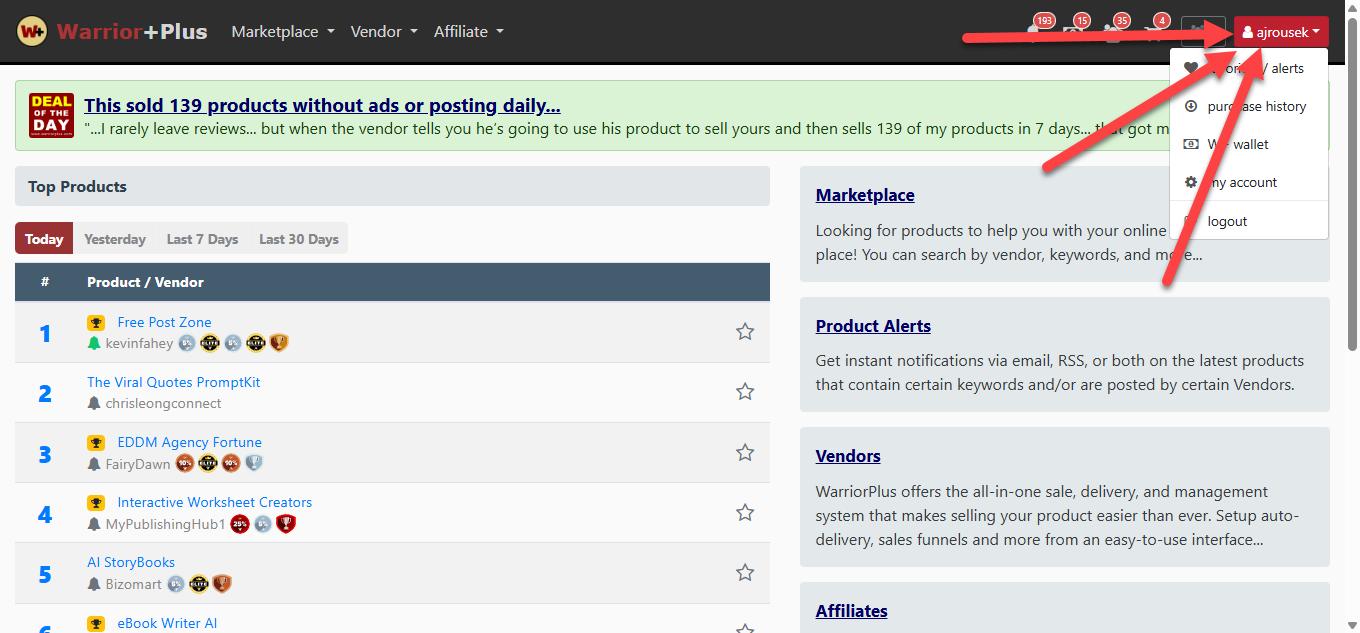Click the 25% badge next to MyPublishingHub1
This screenshot has width=1360, height=633.
[x=240, y=524]
